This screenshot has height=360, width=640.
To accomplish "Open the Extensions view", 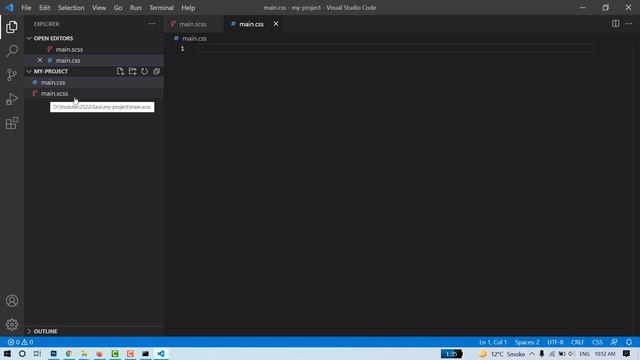I will click(12, 123).
